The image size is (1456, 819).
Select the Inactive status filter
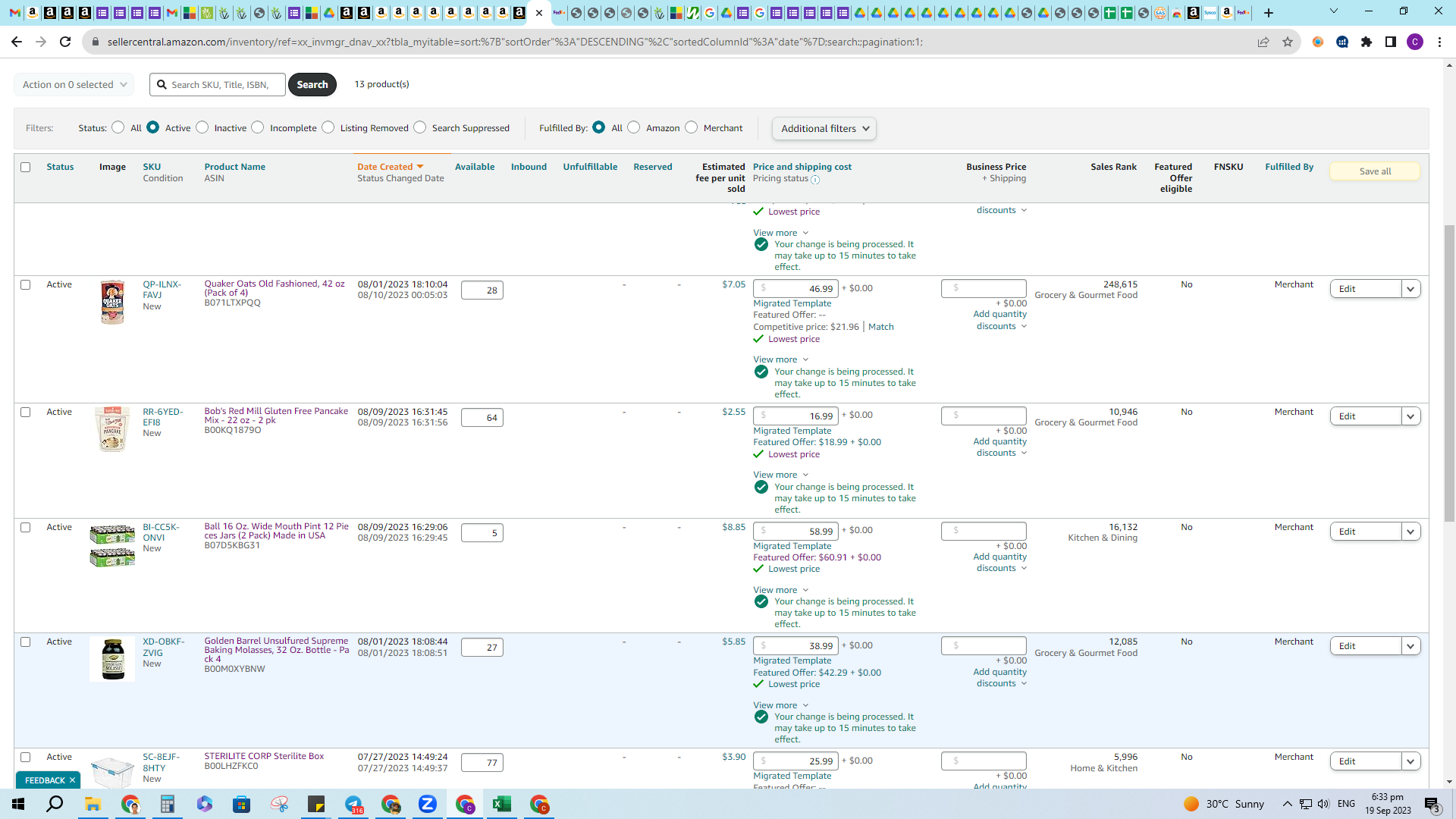coord(202,127)
